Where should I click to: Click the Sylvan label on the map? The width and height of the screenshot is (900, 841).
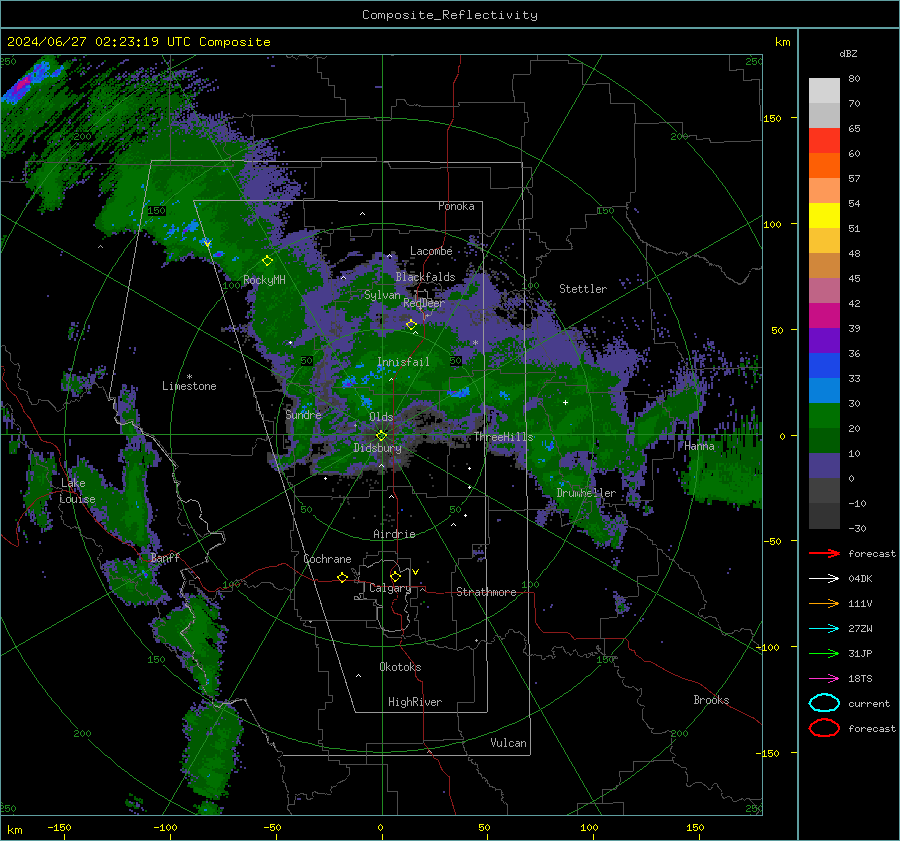click(x=382, y=295)
